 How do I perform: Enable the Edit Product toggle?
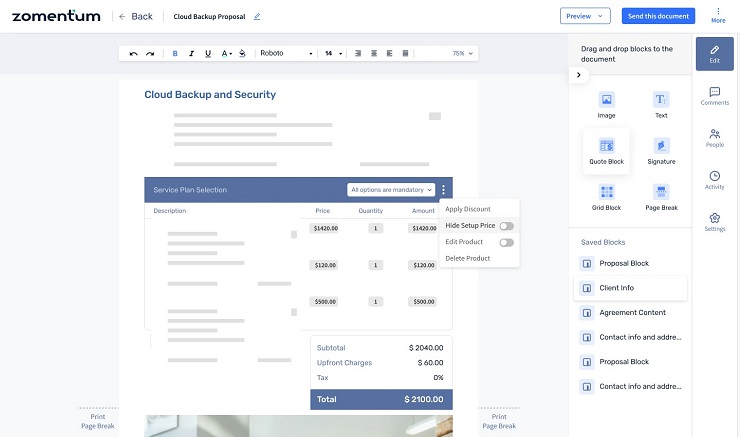point(506,242)
